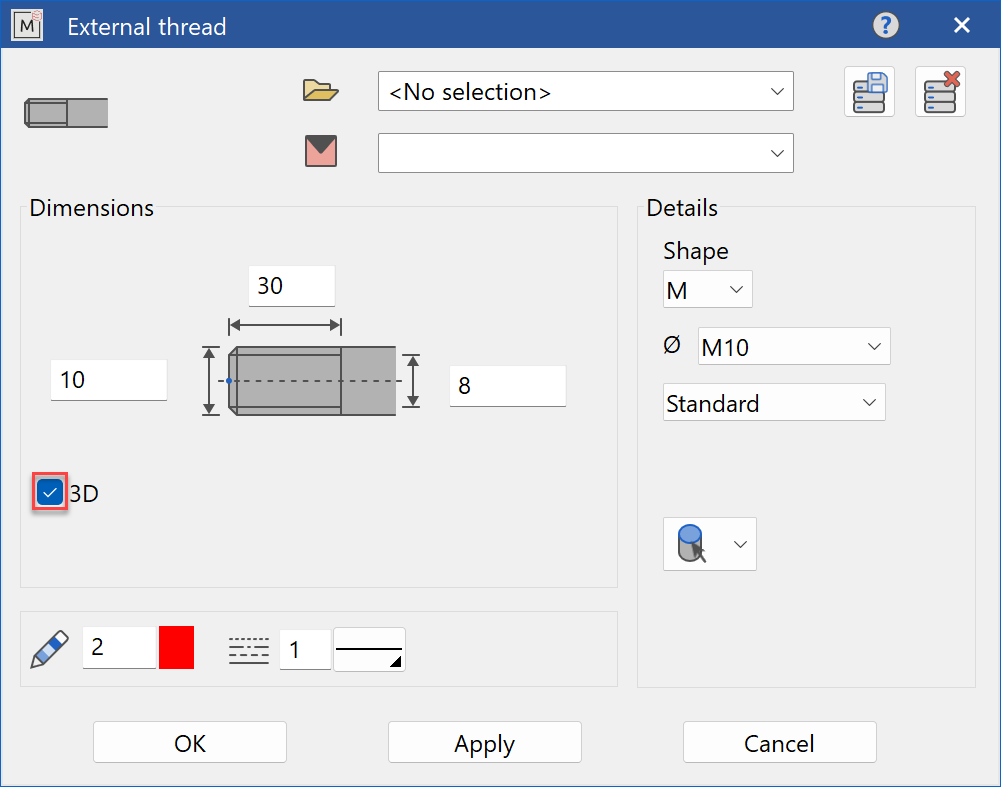
Task: Open the empty material dropdown
Action: pos(585,153)
